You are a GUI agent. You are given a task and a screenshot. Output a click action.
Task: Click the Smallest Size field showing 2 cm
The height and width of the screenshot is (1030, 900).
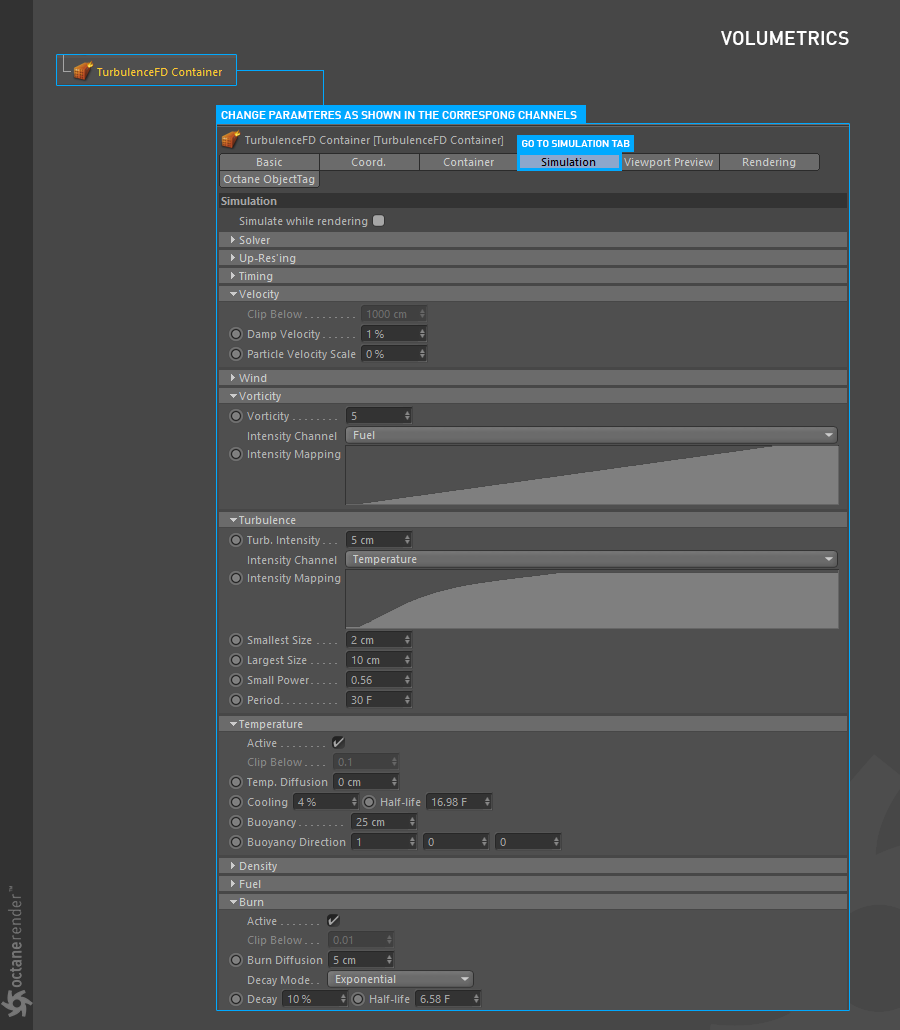(379, 640)
